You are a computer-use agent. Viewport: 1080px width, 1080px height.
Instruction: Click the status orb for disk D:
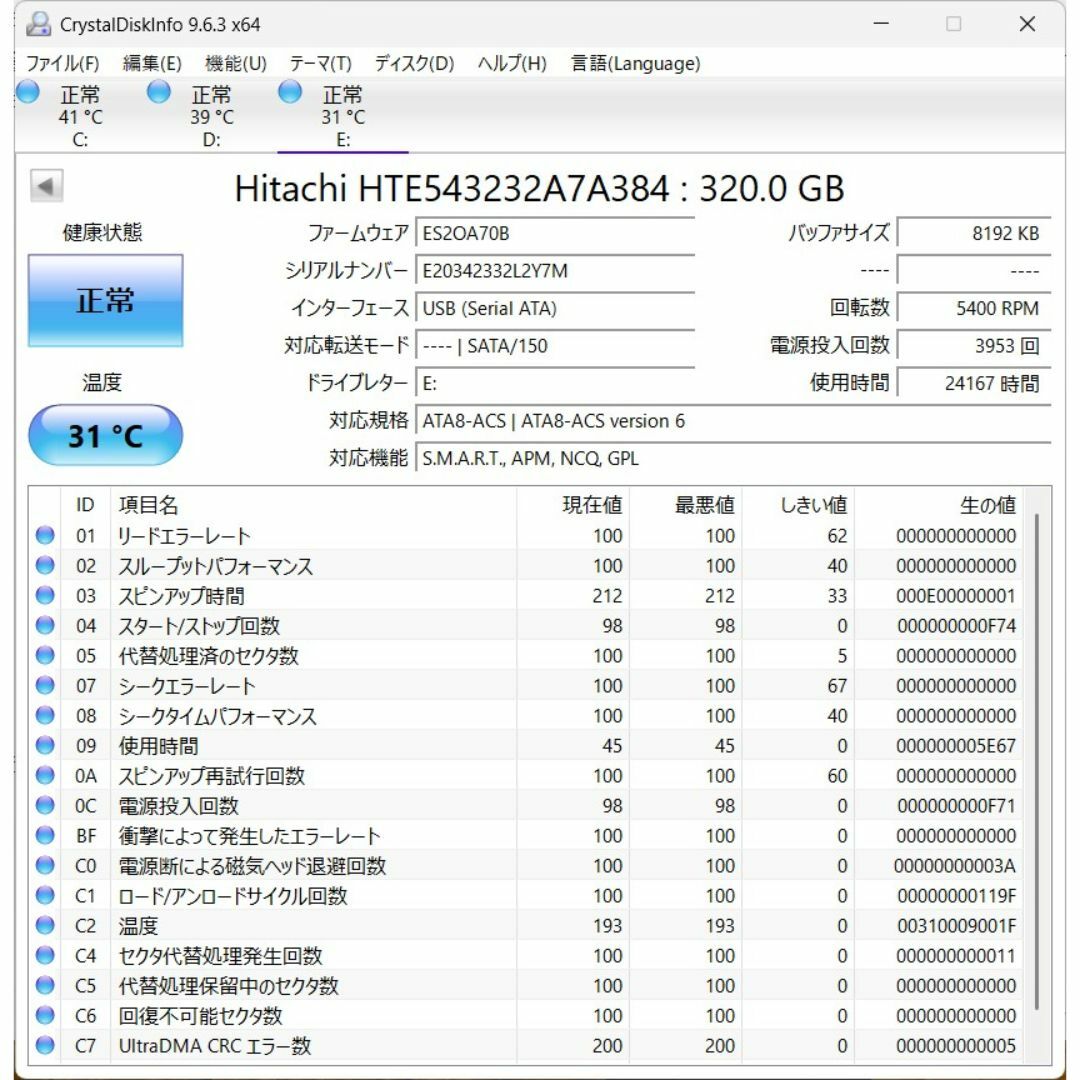click(x=159, y=92)
